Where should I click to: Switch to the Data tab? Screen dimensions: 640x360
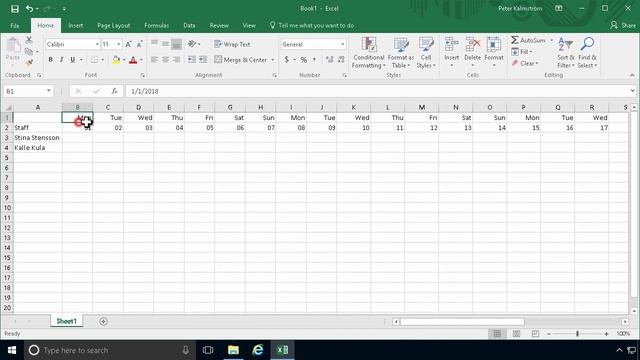[189, 25]
